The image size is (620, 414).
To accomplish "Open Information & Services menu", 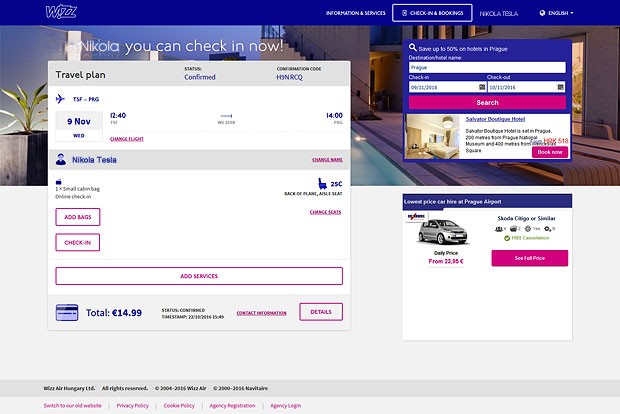I will [x=355, y=13].
